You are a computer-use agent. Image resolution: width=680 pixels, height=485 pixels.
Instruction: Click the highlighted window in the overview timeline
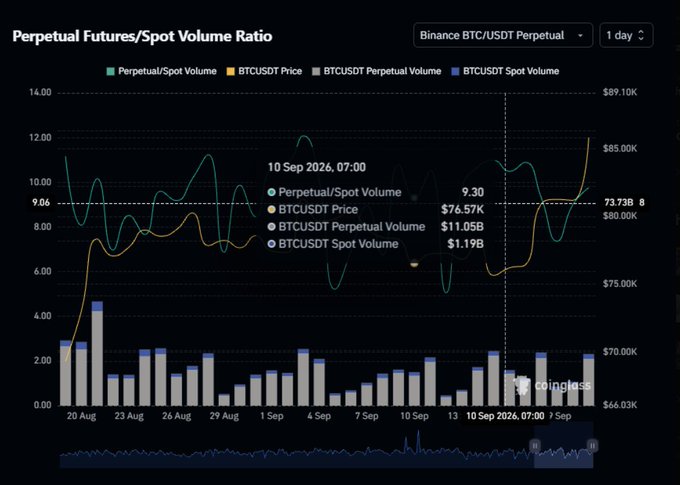(563, 446)
